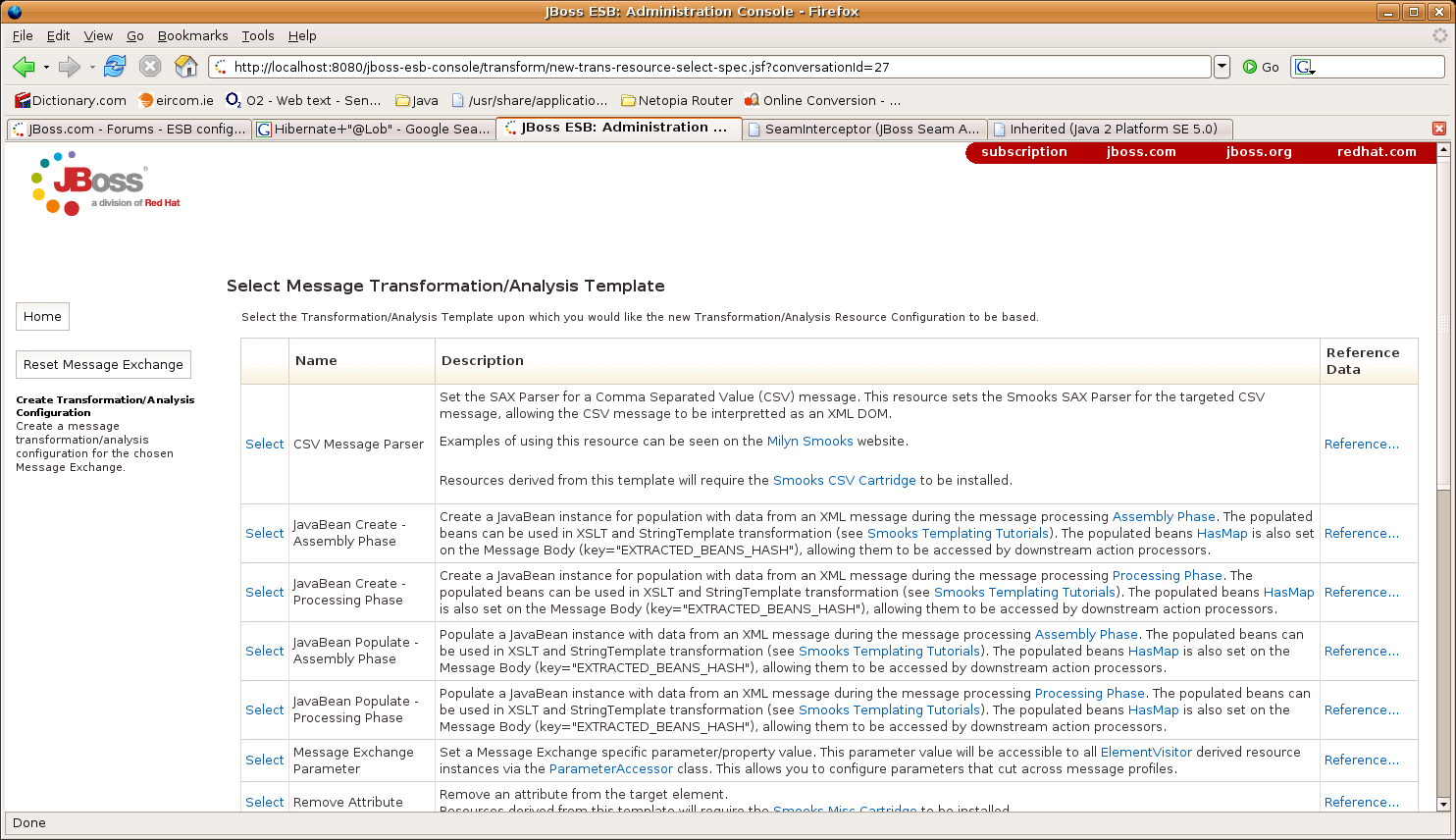Close the current tab with red X

pos(1439,129)
